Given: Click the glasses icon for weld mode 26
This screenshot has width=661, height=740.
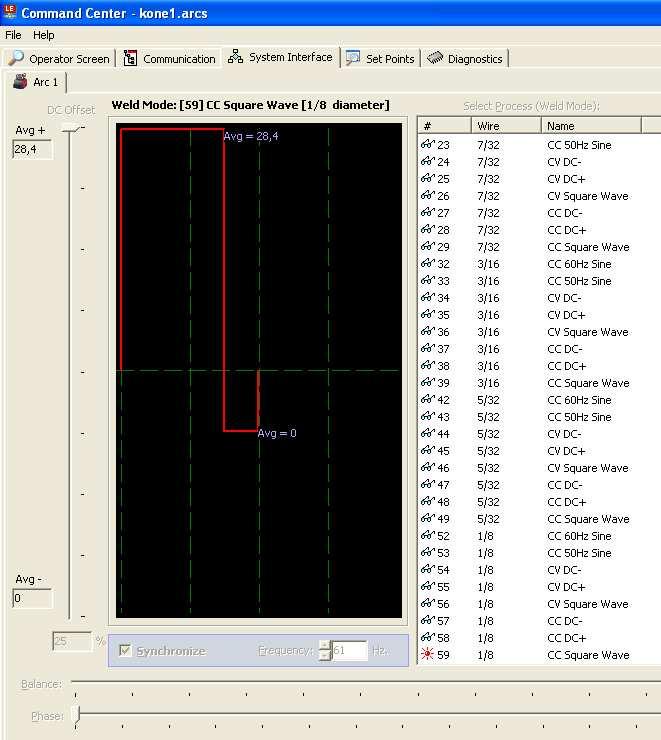Looking at the screenshot, I should (427, 195).
